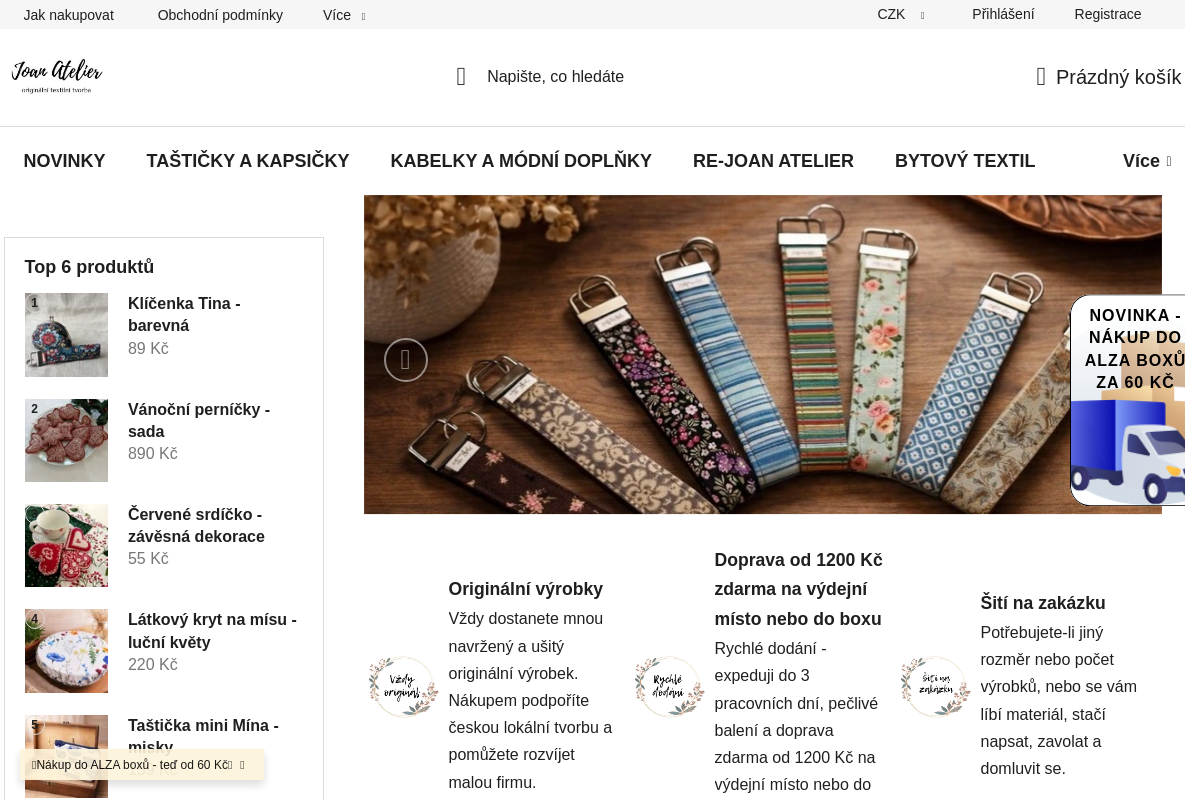
Task: Click the search magnifier icon
Action: coord(461,77)
